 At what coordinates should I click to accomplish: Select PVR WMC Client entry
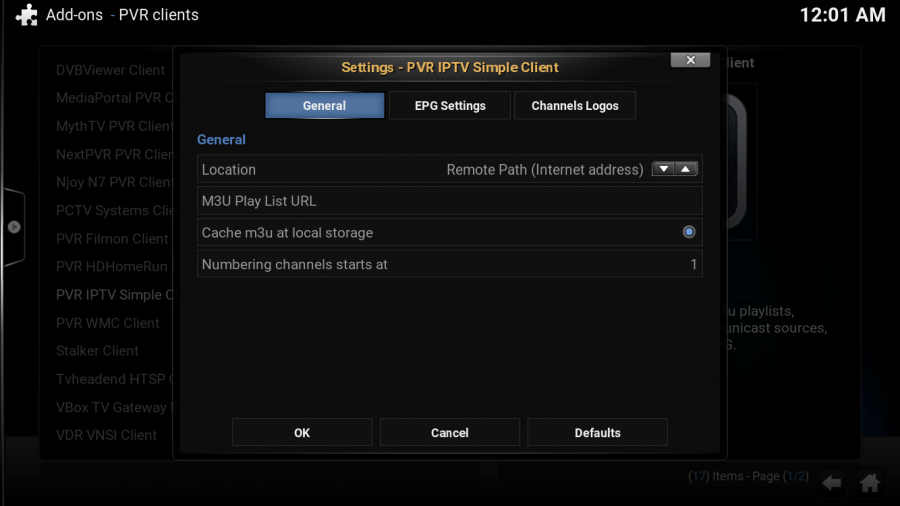[x=107, y=323]
